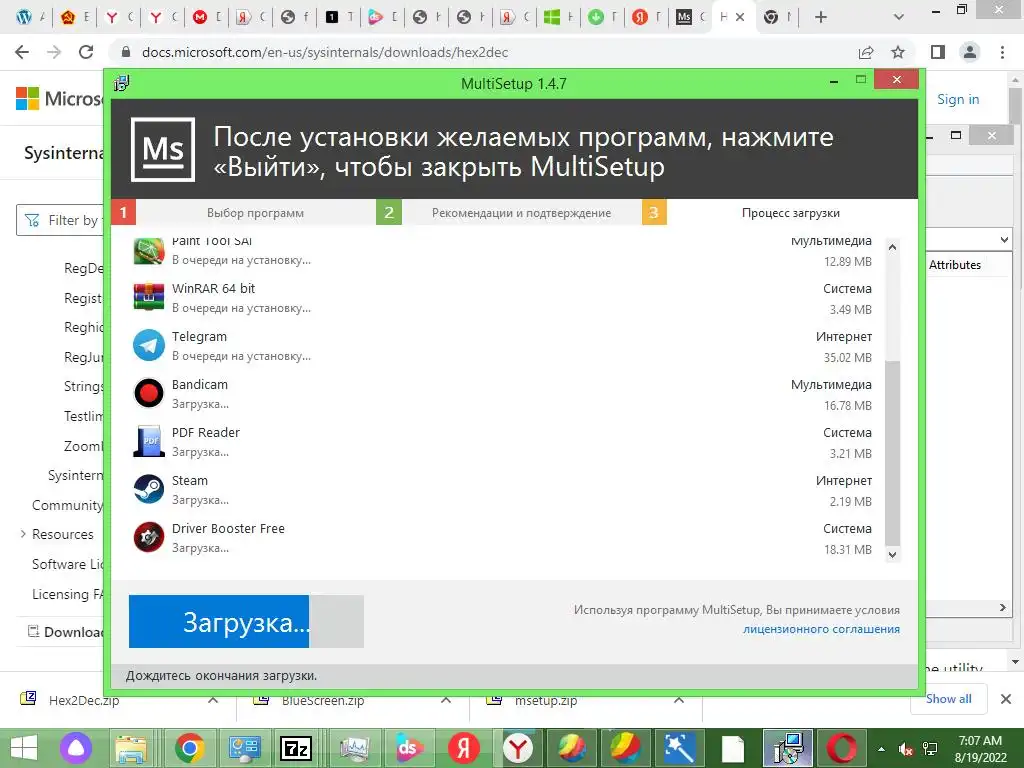Click the MultiSetup title bar app icon
The image size is (1024, 768).
(x=121, y=83)
